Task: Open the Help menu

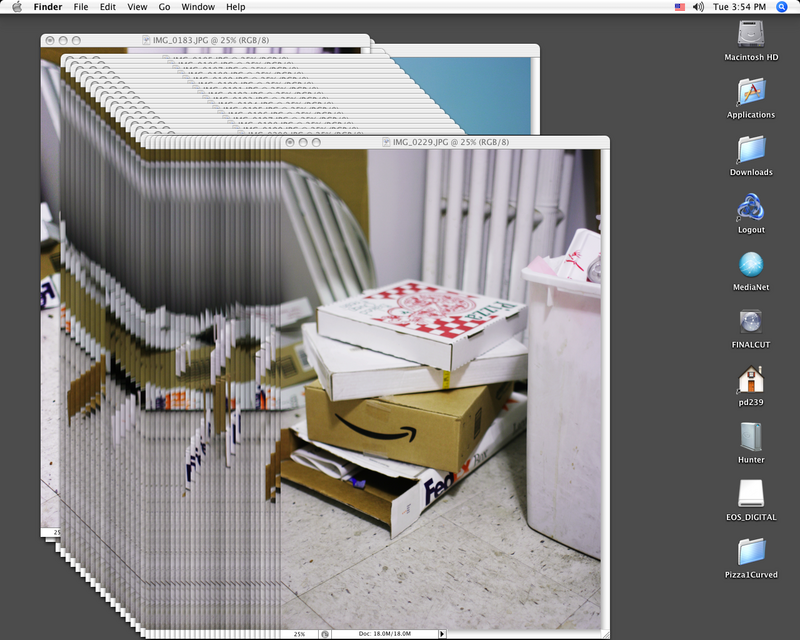Action: coord(236,7)
